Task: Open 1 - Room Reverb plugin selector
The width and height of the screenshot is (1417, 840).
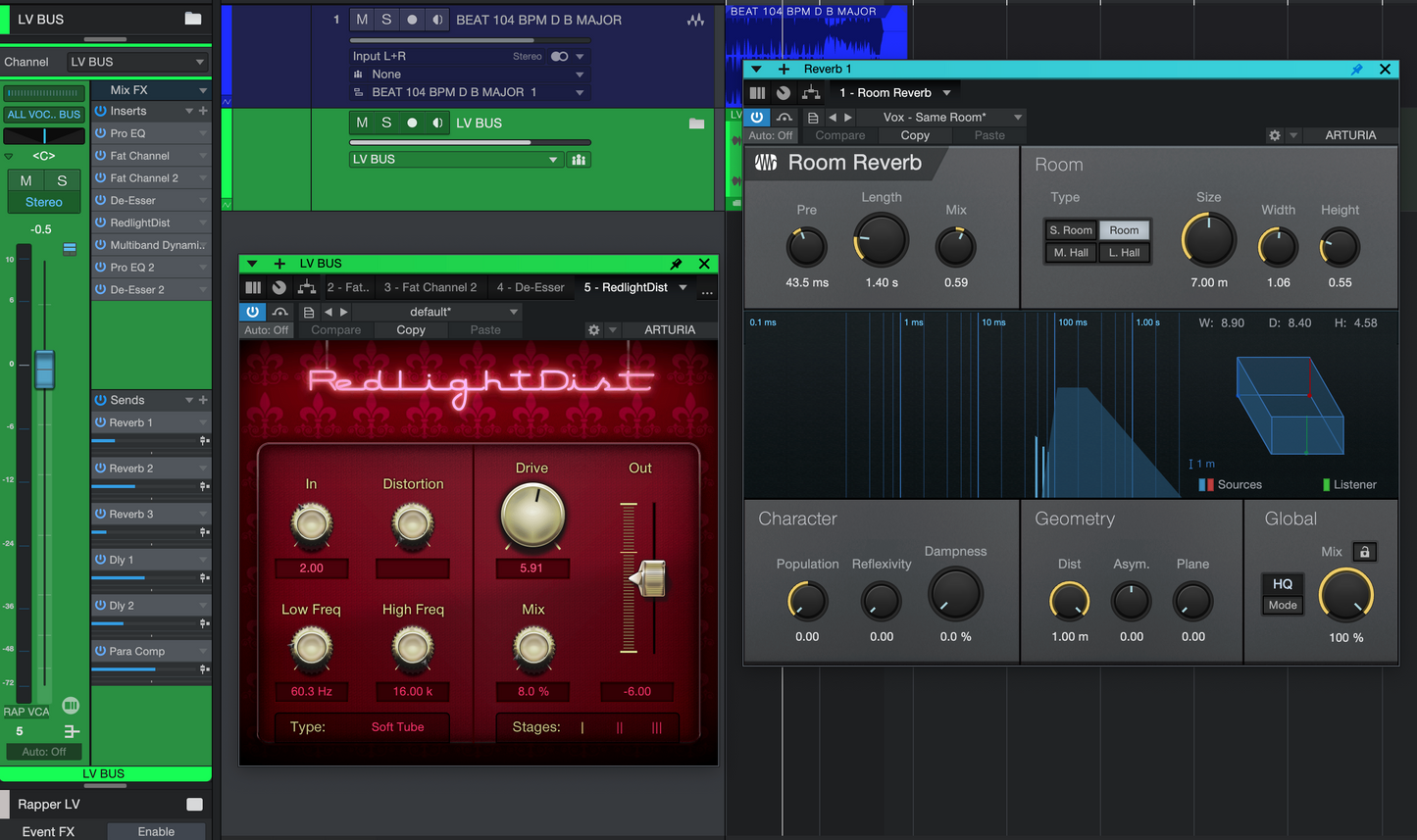Action: click(895, 93)
